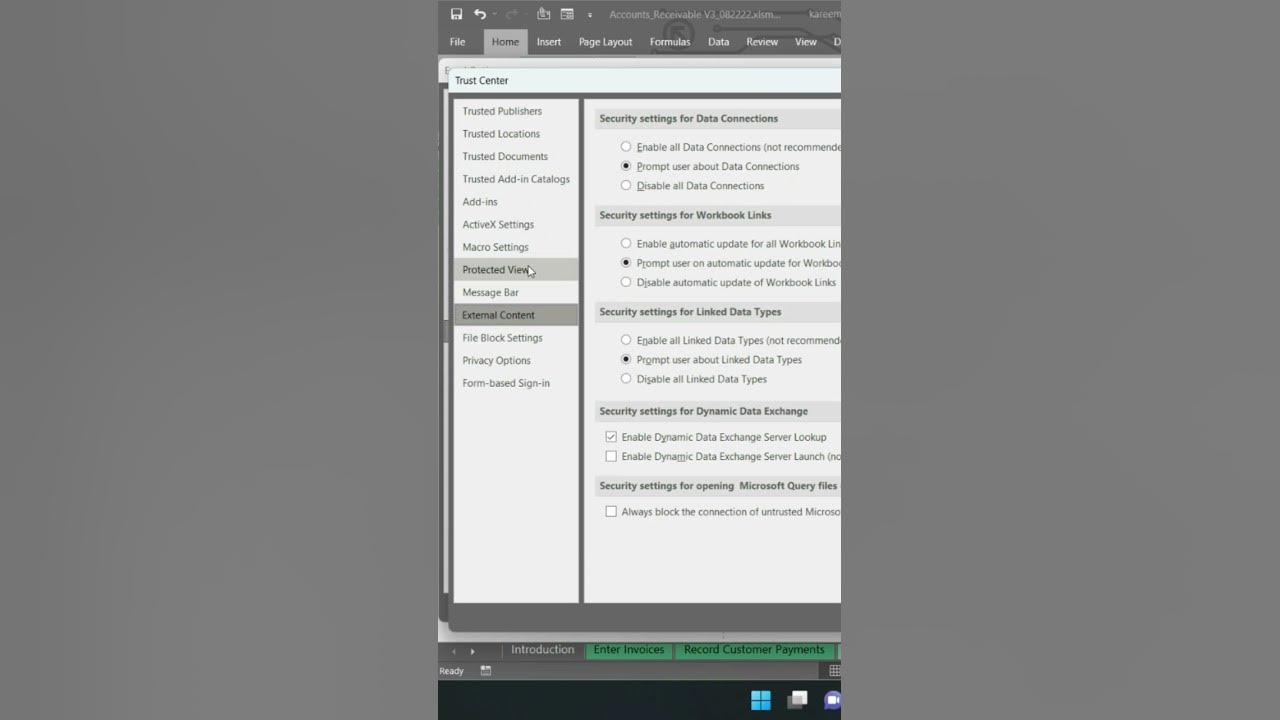Switch to the Insert ribbon tab
The height and width of the screenshot is (720, 1280).
[548, 42]
